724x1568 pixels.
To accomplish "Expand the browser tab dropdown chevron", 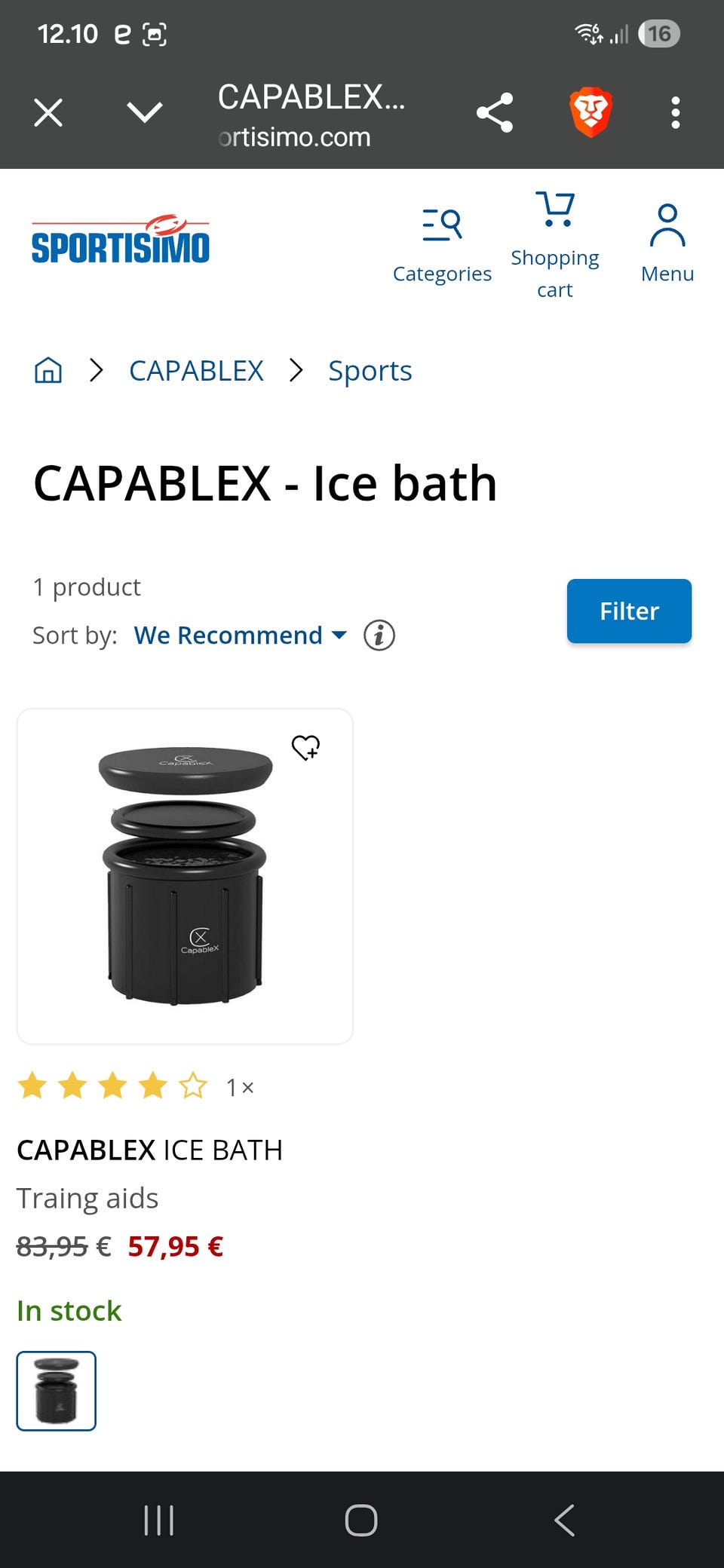I will [x=145, y=113].
